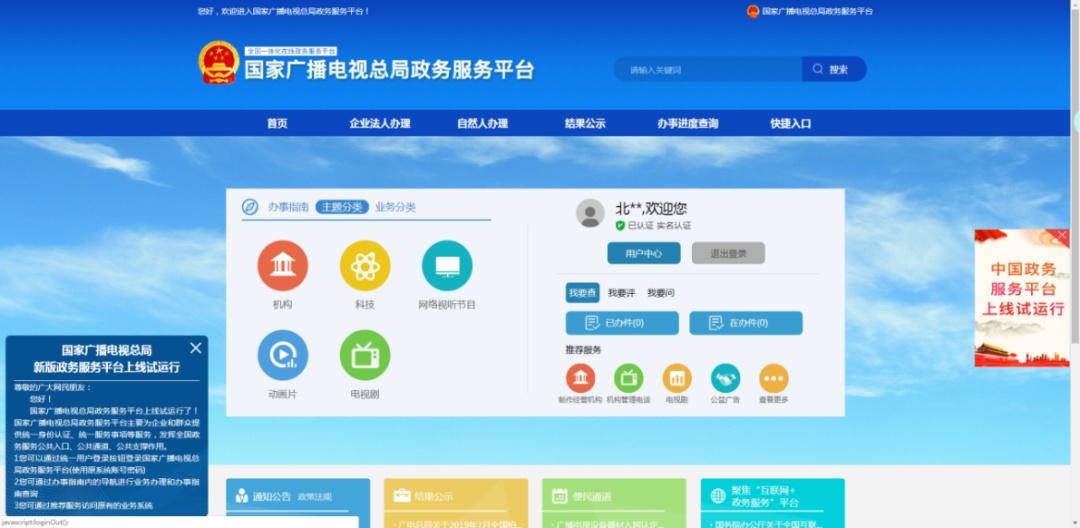Viewport: 1080px width, 528px height.
Task: Open 企业法人办理 in navigation bar
Action: 380,123
